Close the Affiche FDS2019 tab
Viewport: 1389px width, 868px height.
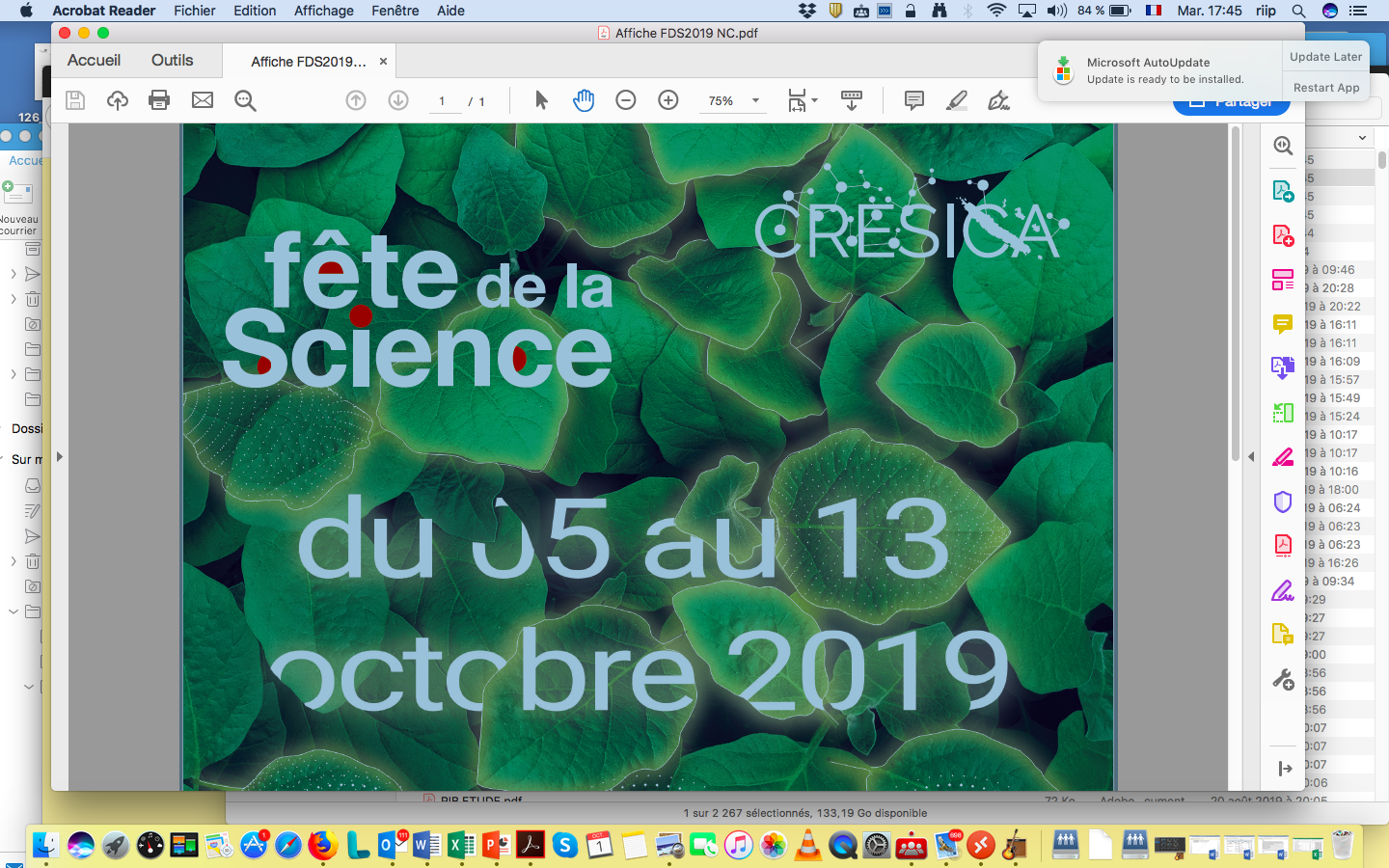(383, 61)
